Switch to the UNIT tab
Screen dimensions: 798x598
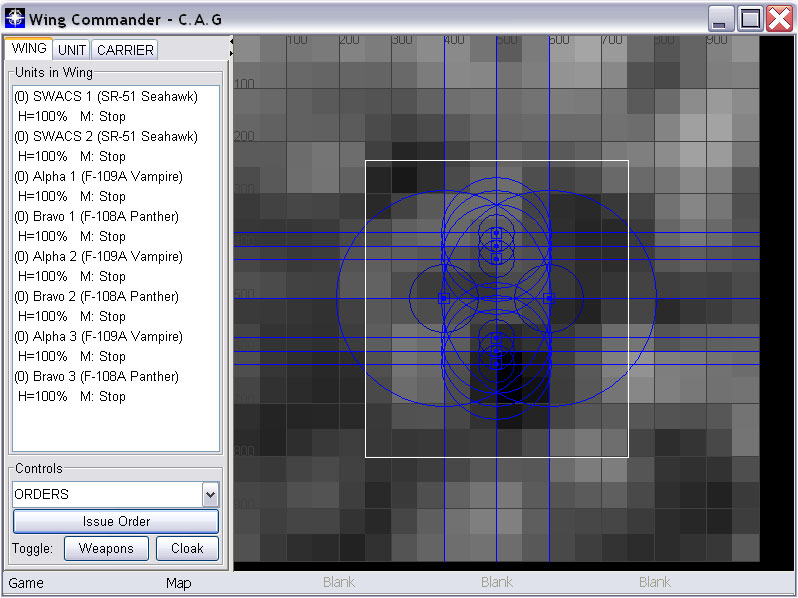(x=72, y=50)
